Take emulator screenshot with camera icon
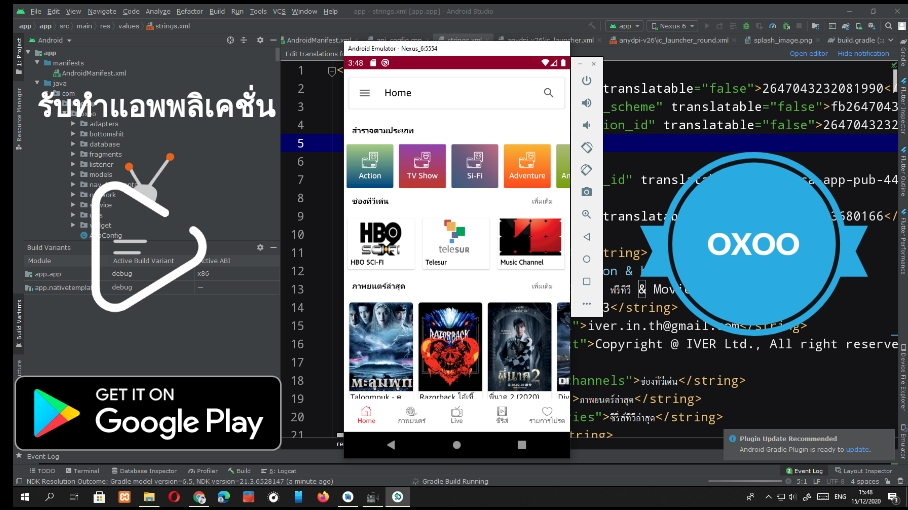Viewport: 908px width, 510px height. pyautogui.click(x=586, y=192)
